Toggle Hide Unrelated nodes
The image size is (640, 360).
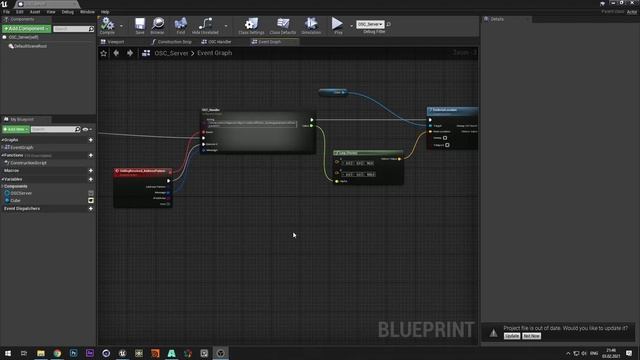point(205,25)
